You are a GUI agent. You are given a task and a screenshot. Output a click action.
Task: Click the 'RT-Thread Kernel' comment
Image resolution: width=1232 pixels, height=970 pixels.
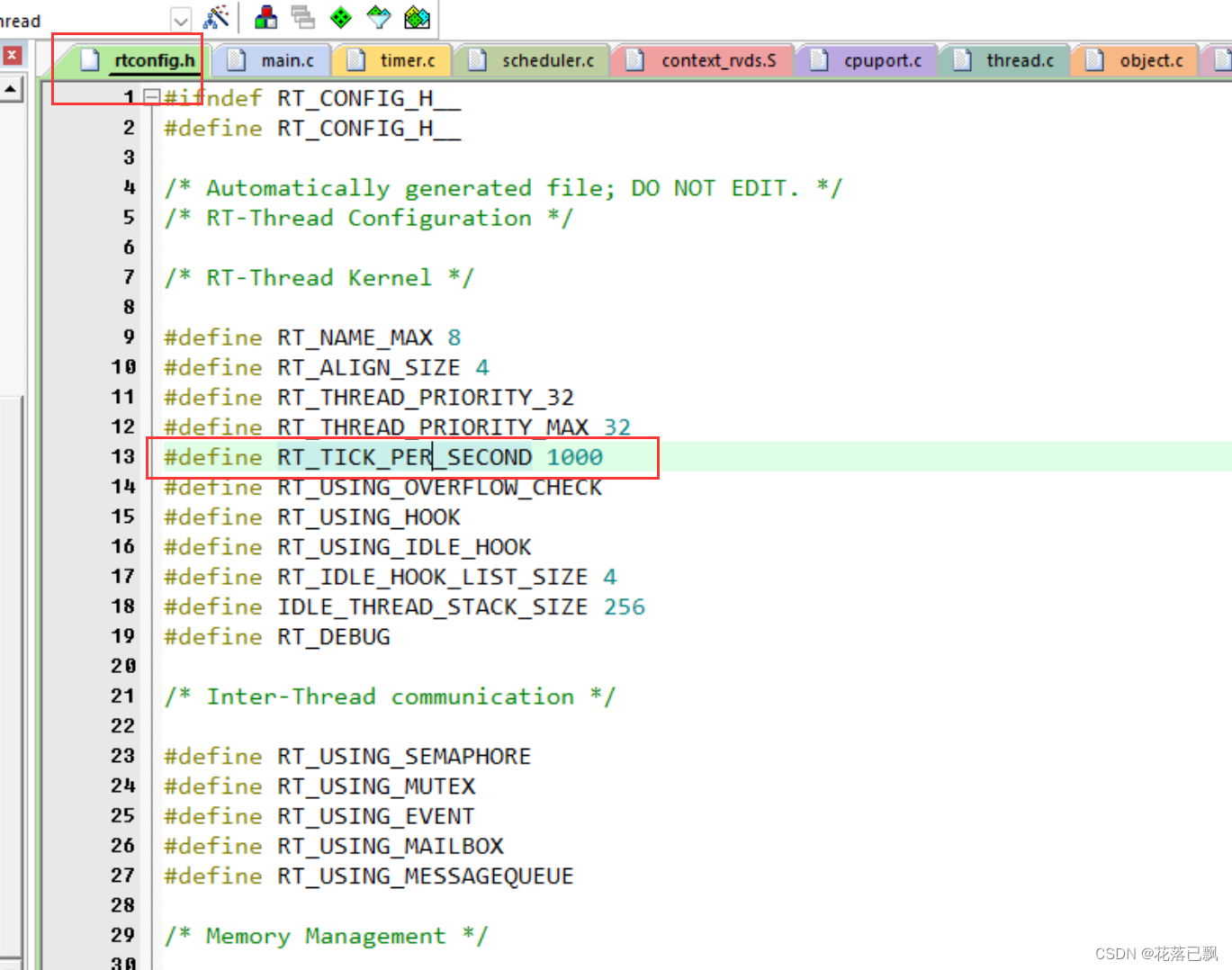click(x=319, y=277)
